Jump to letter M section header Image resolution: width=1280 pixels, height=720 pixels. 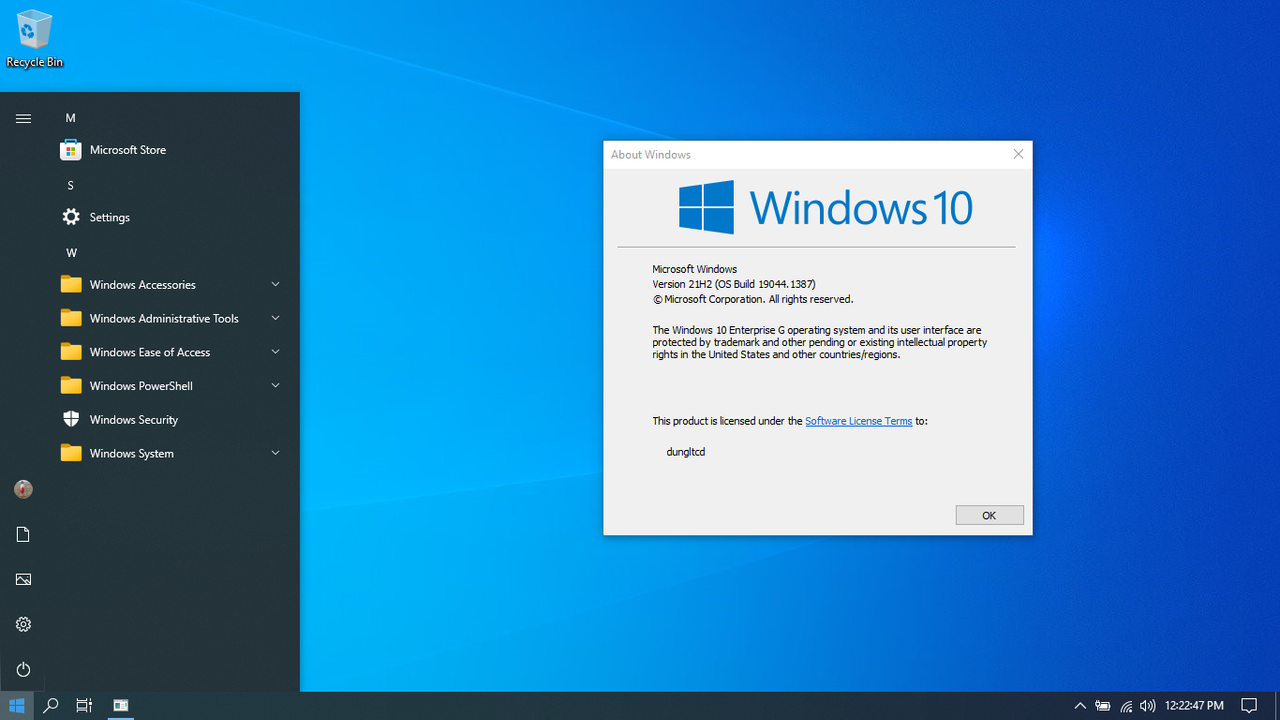(70, 118)
